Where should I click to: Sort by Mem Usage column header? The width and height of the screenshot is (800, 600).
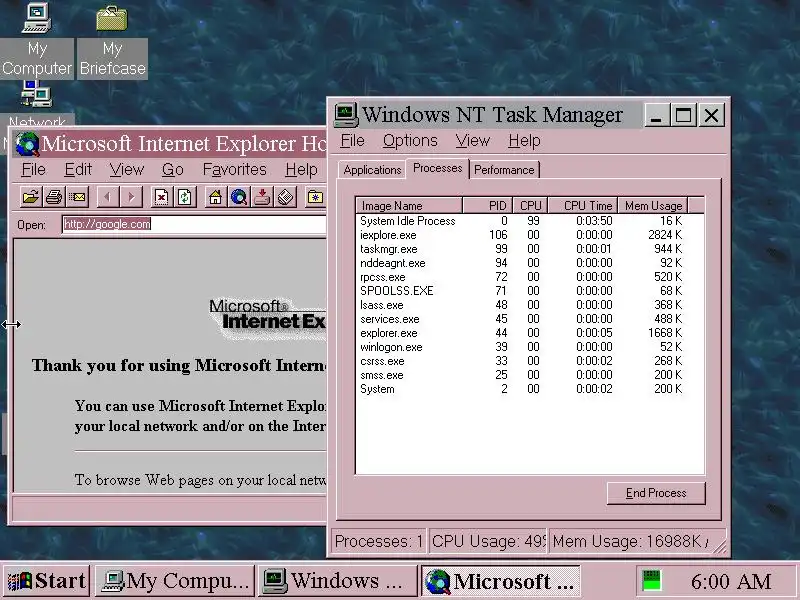coord(654,206)
